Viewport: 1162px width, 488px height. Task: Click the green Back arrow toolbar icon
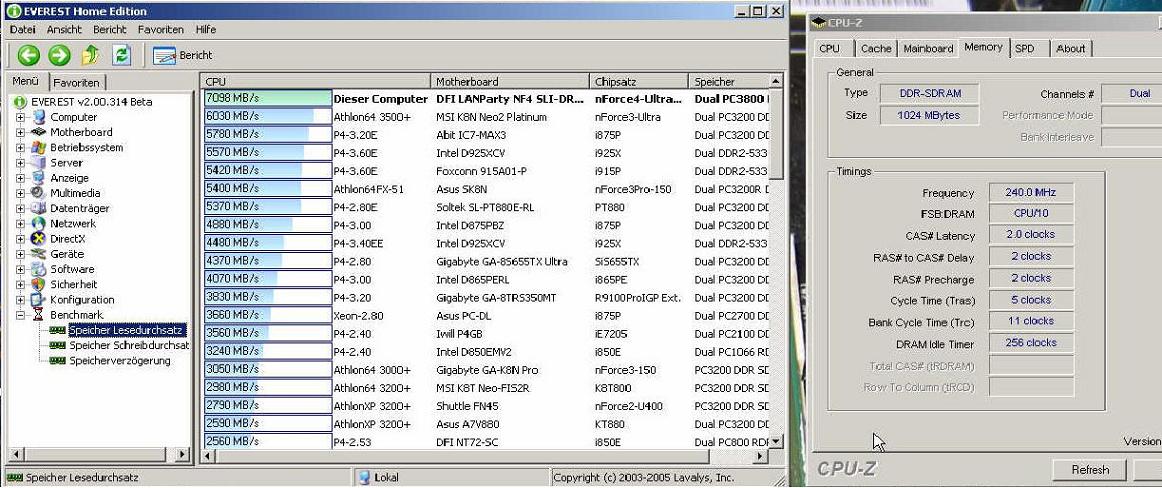[29, 55]
